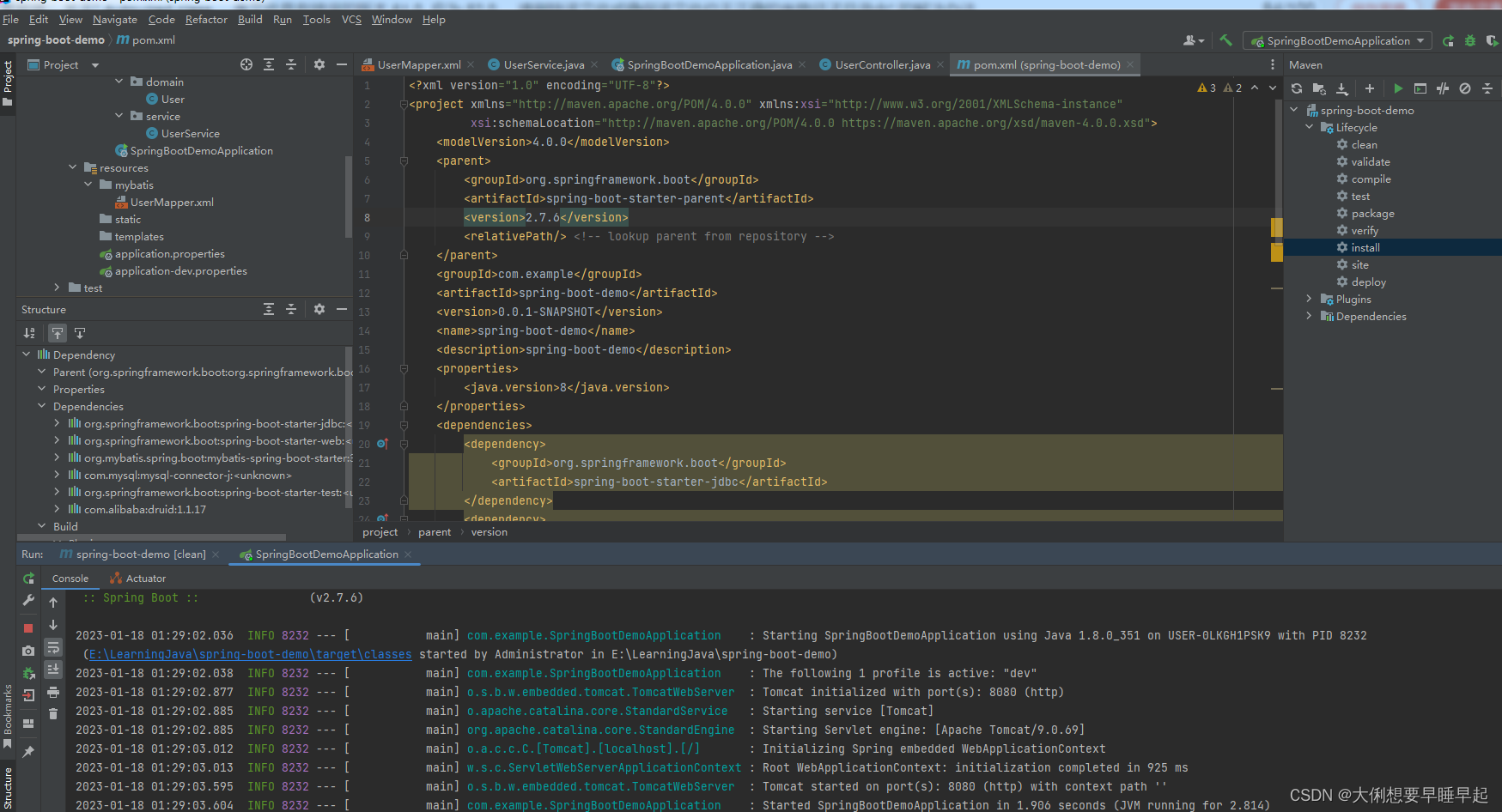Click the Structure panel horizontal scrollbar
This screenshot has height=812, width=1502.
coord(153,538)
